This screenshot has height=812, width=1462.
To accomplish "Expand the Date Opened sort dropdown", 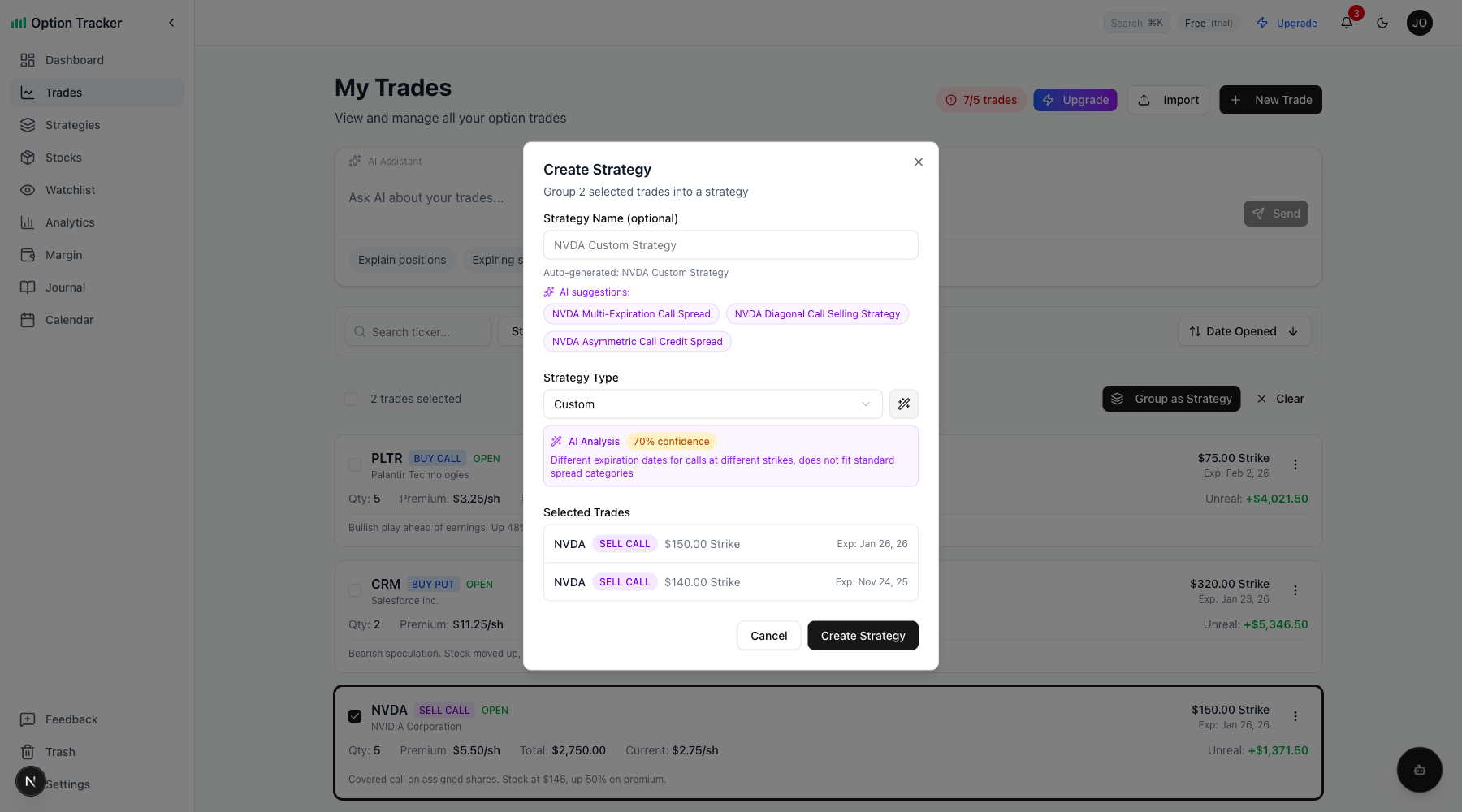I will 1244,331.
